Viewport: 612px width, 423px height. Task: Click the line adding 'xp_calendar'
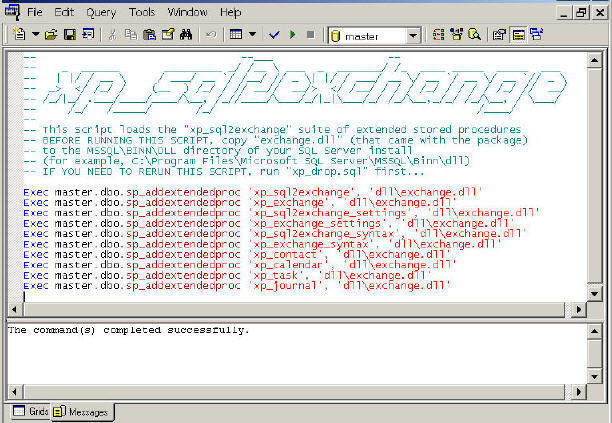point(240,265)
